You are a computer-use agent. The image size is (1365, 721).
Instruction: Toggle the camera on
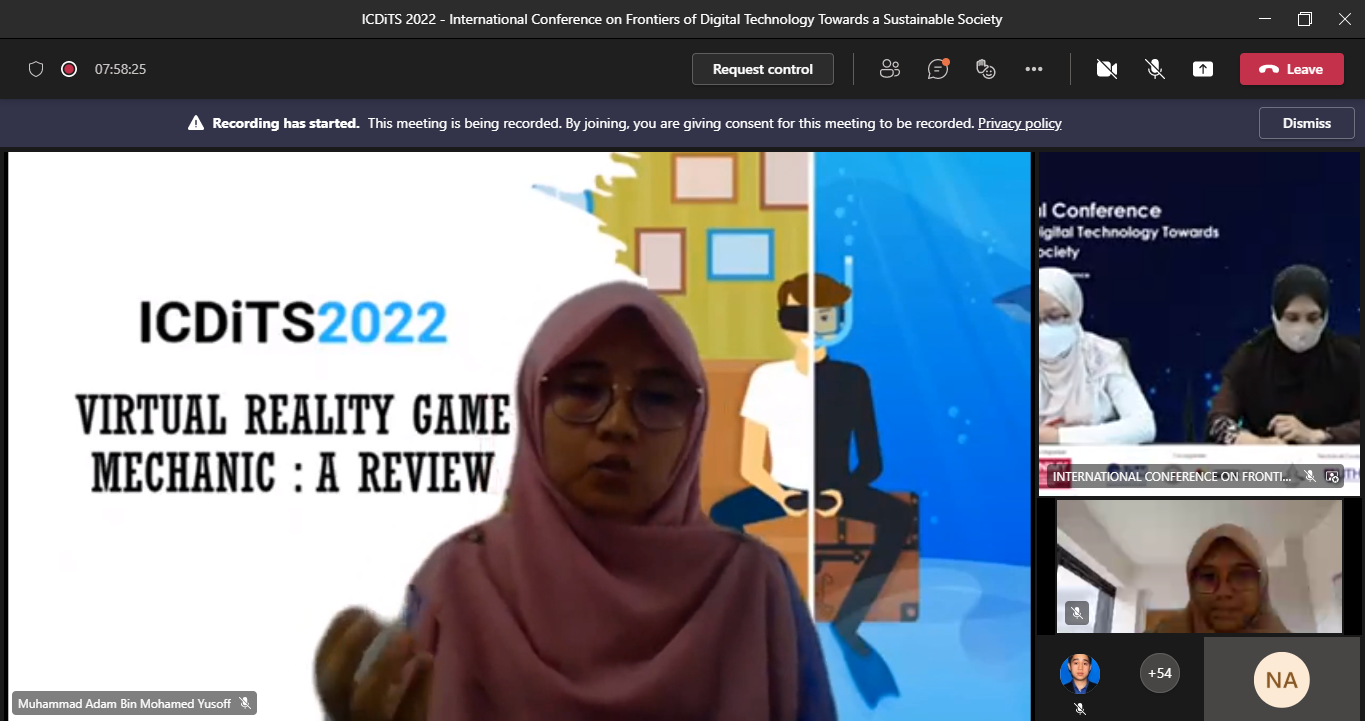(1106, 69)
